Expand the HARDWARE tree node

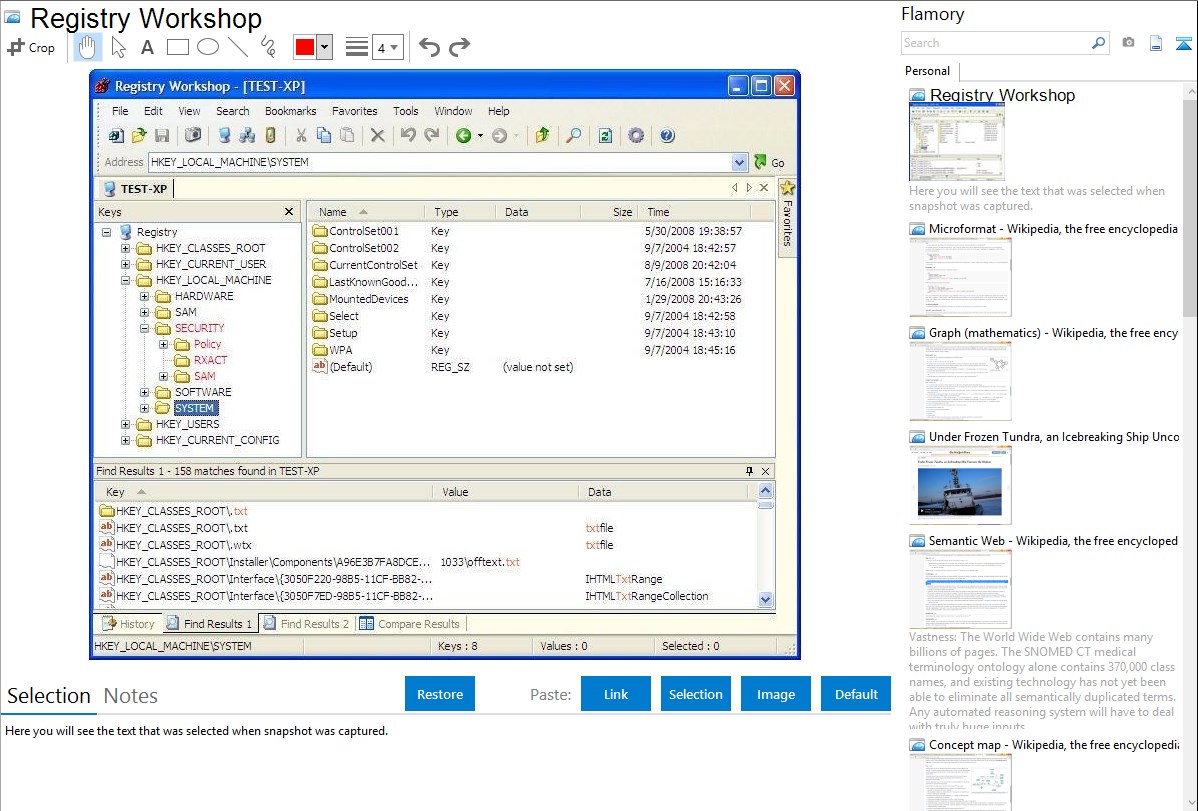point(144,297)
